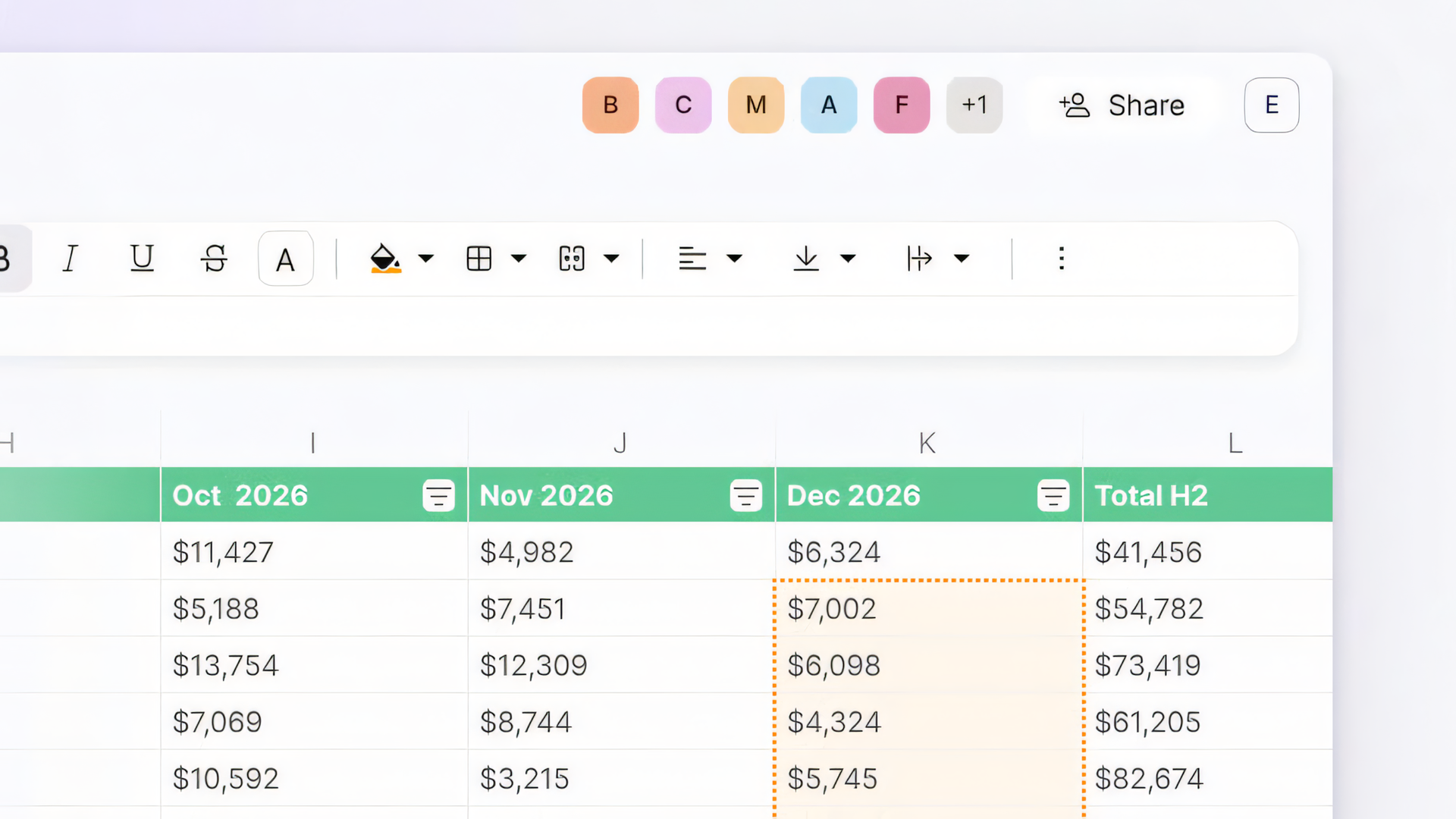Click the fill color bucket icon
Screen dimensions: 1456x819
pyautogui.click(x=385, y=259)
